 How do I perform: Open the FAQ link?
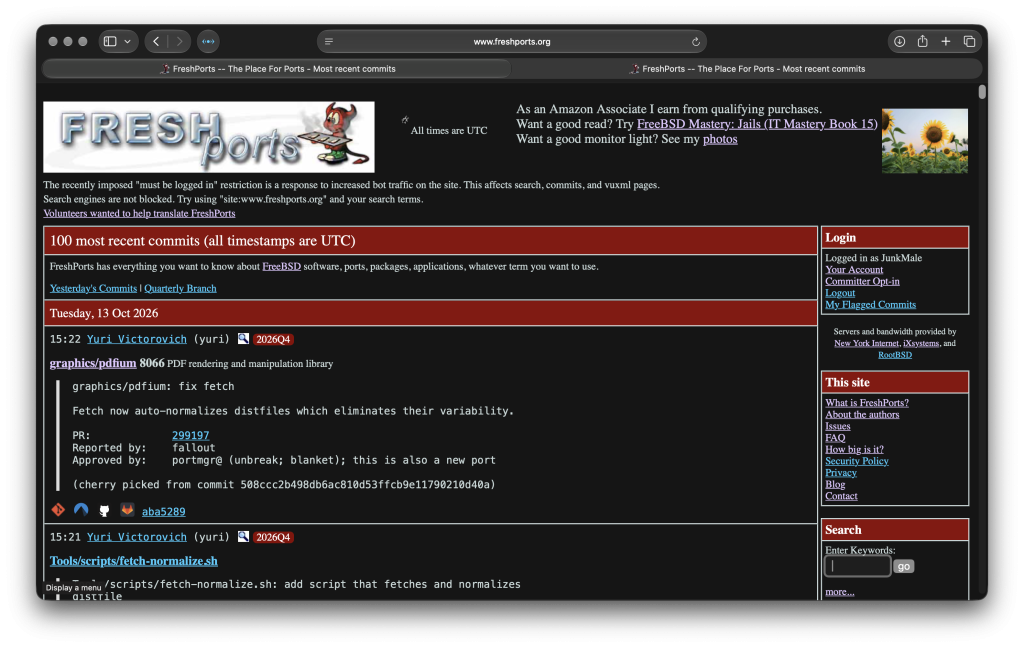coord(835,438)
